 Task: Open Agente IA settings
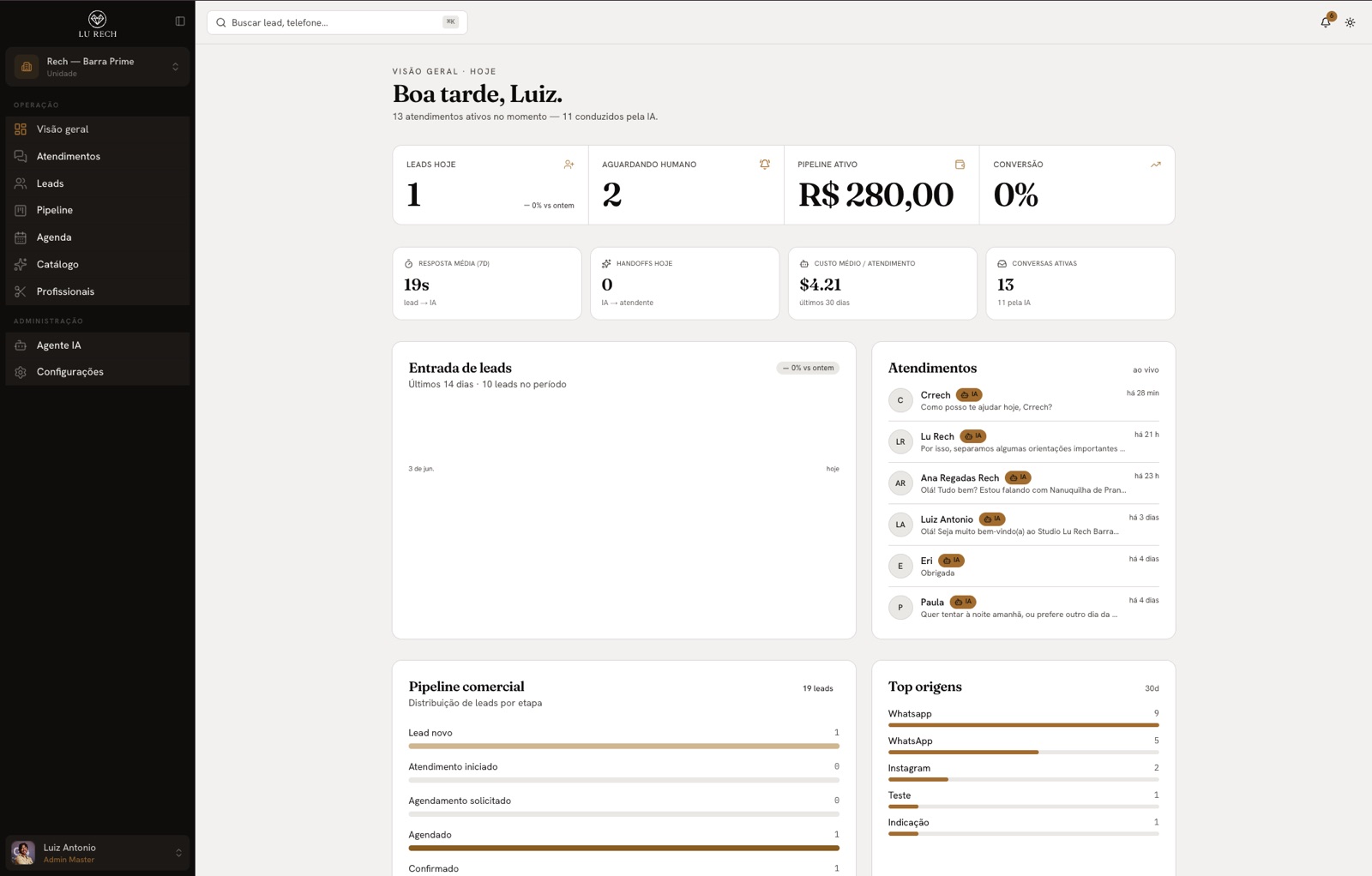[x=98, y=345]
